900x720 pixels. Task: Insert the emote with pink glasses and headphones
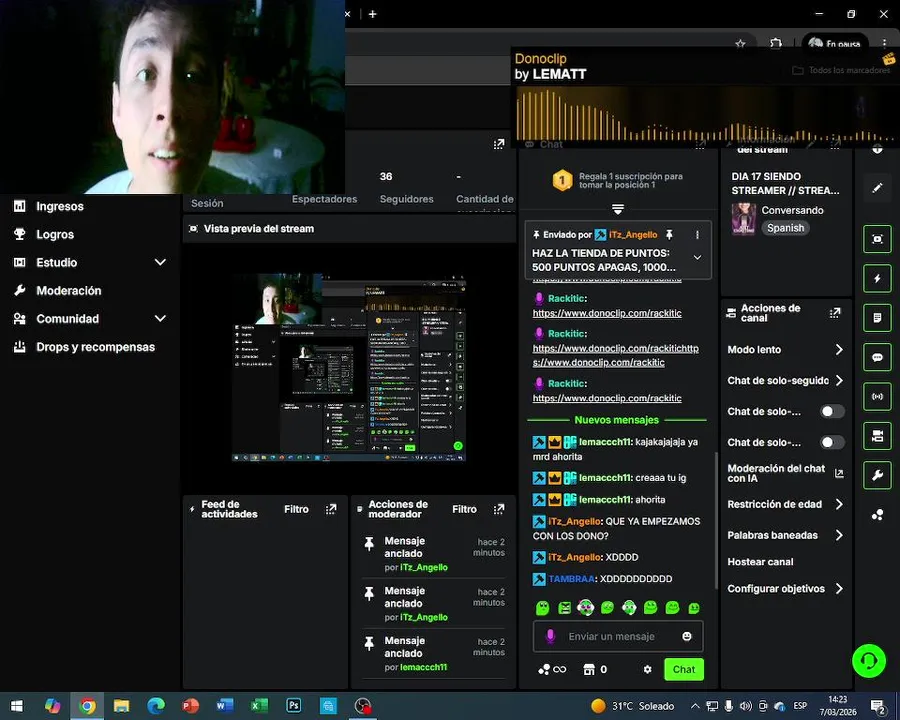pyautogui.click(x=585, y=607)
